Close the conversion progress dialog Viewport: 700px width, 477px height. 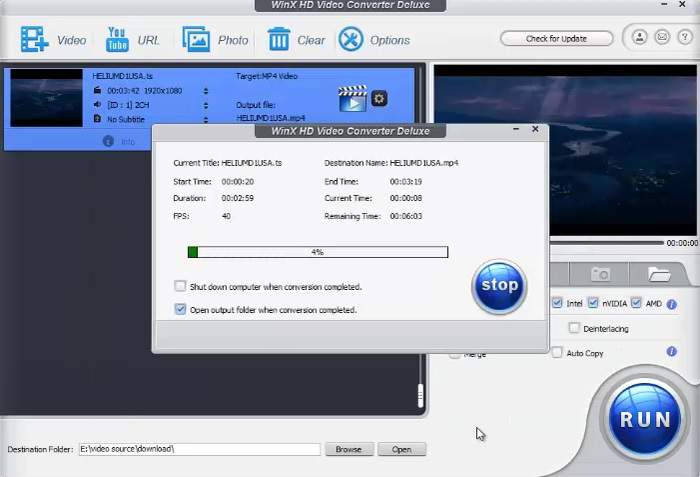tap(535, 129)
